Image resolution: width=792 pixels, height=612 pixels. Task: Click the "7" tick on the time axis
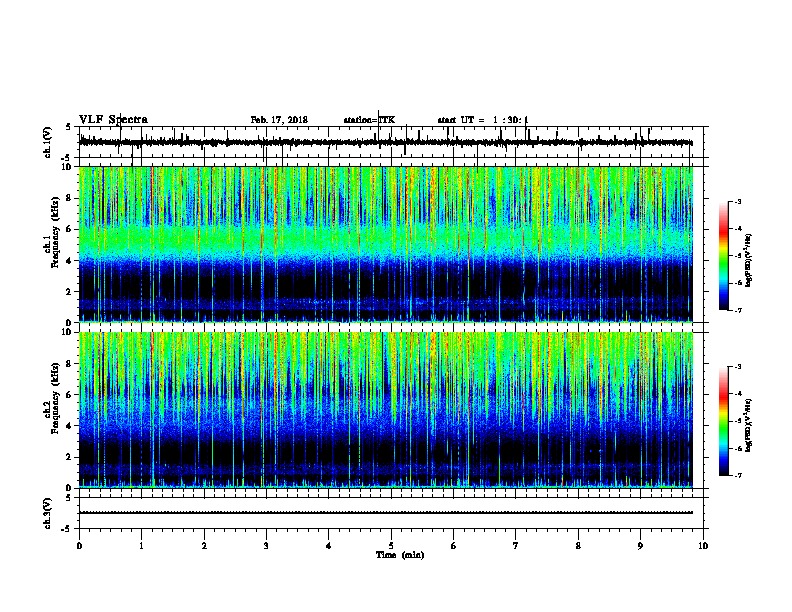point(516,546)
